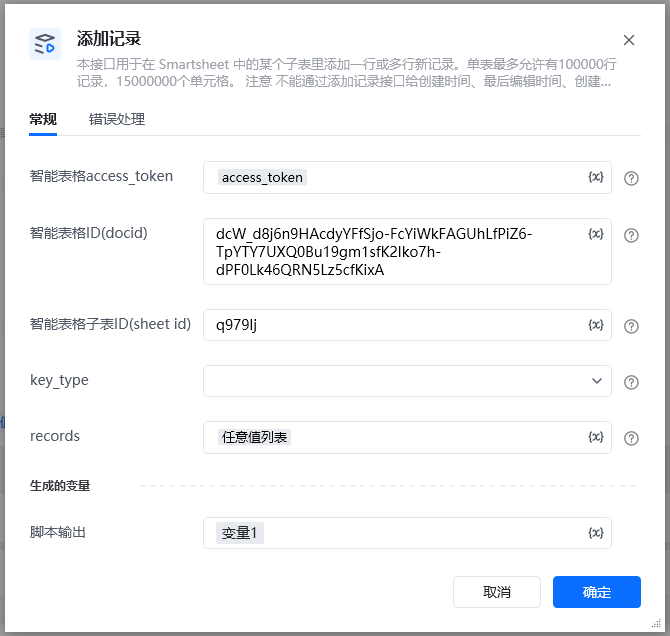This screenshot has height=636, width=670.
Task: Click the sheet id field with q979lj
Action: tap(407, 325)
